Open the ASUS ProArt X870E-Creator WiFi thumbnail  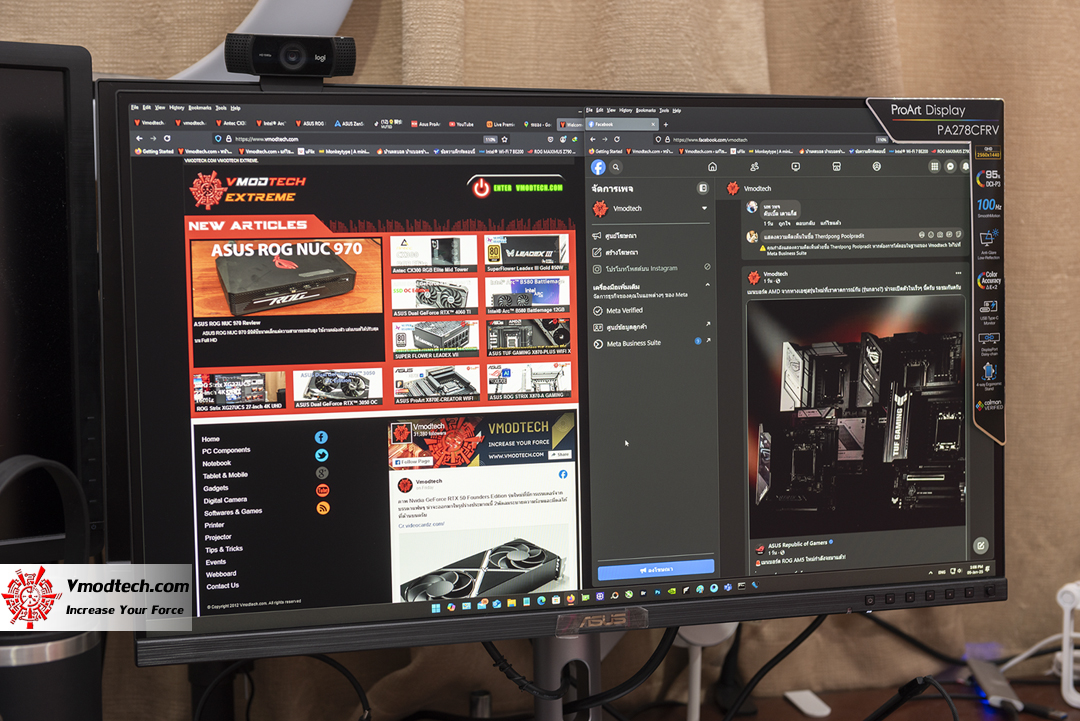click(436, 385)
